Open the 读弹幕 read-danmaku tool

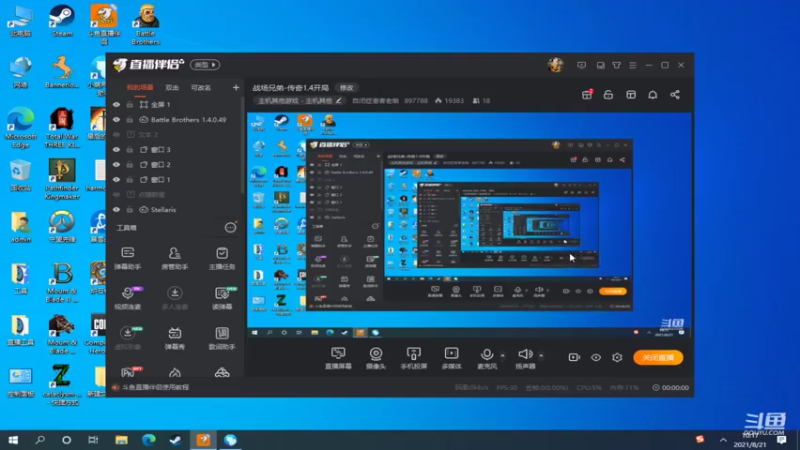(x=222, y=298)
